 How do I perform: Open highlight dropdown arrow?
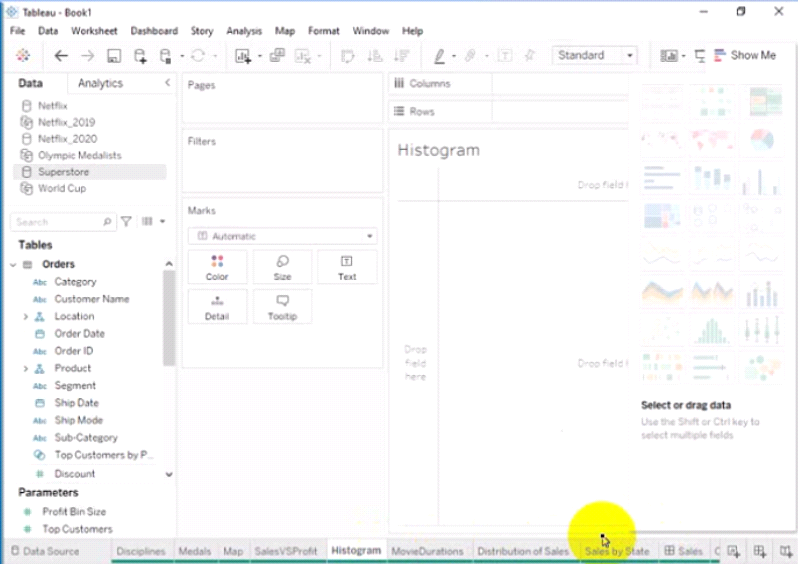453,56
